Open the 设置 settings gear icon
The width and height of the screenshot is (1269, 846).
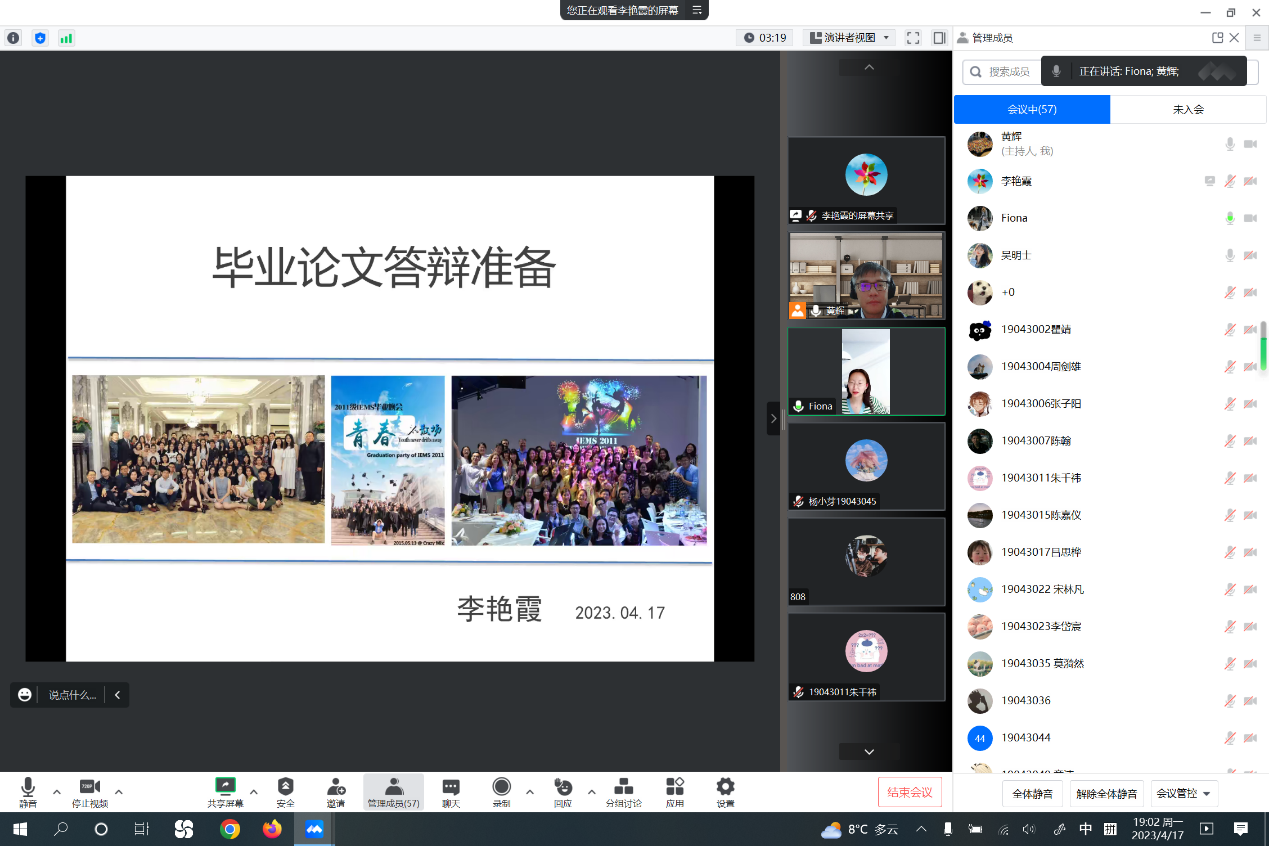point(725,788)
